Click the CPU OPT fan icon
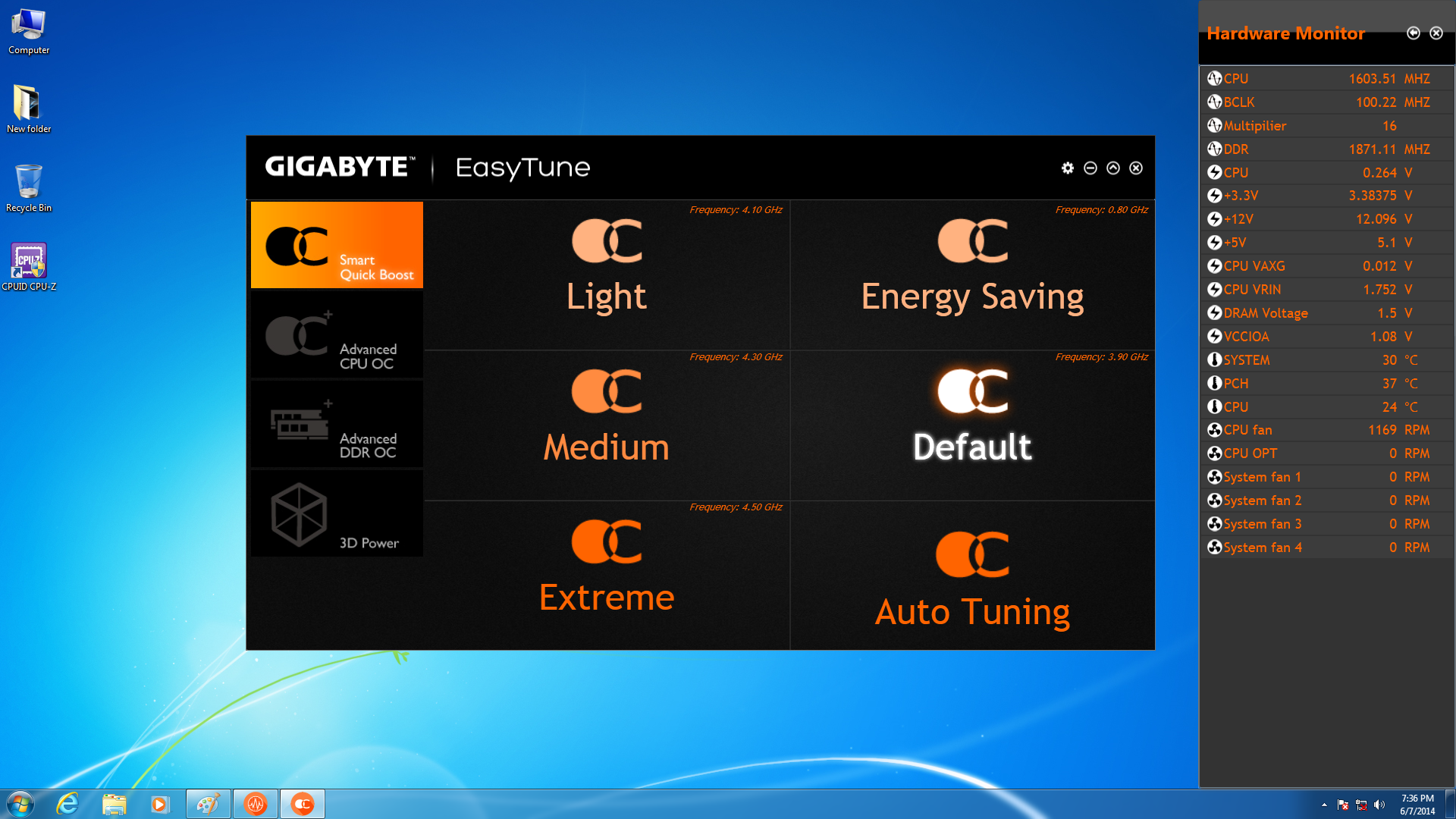The width and height of the screenshot is (1456, 819). point(1214,453)
